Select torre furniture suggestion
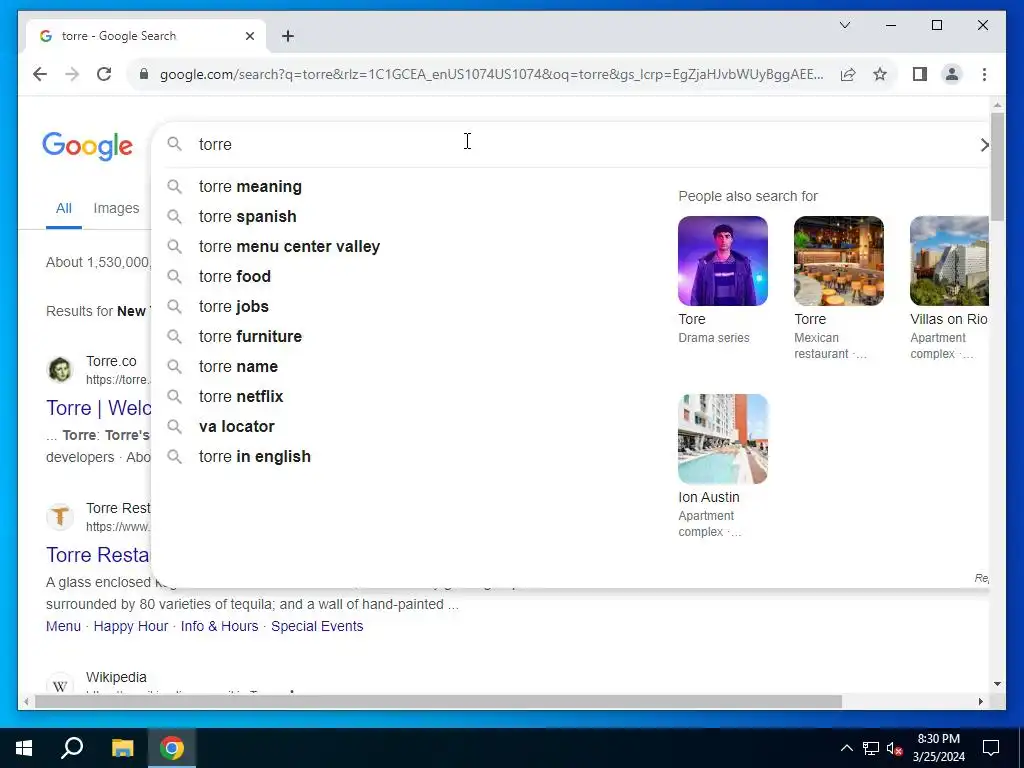 [x=250, y=337]
